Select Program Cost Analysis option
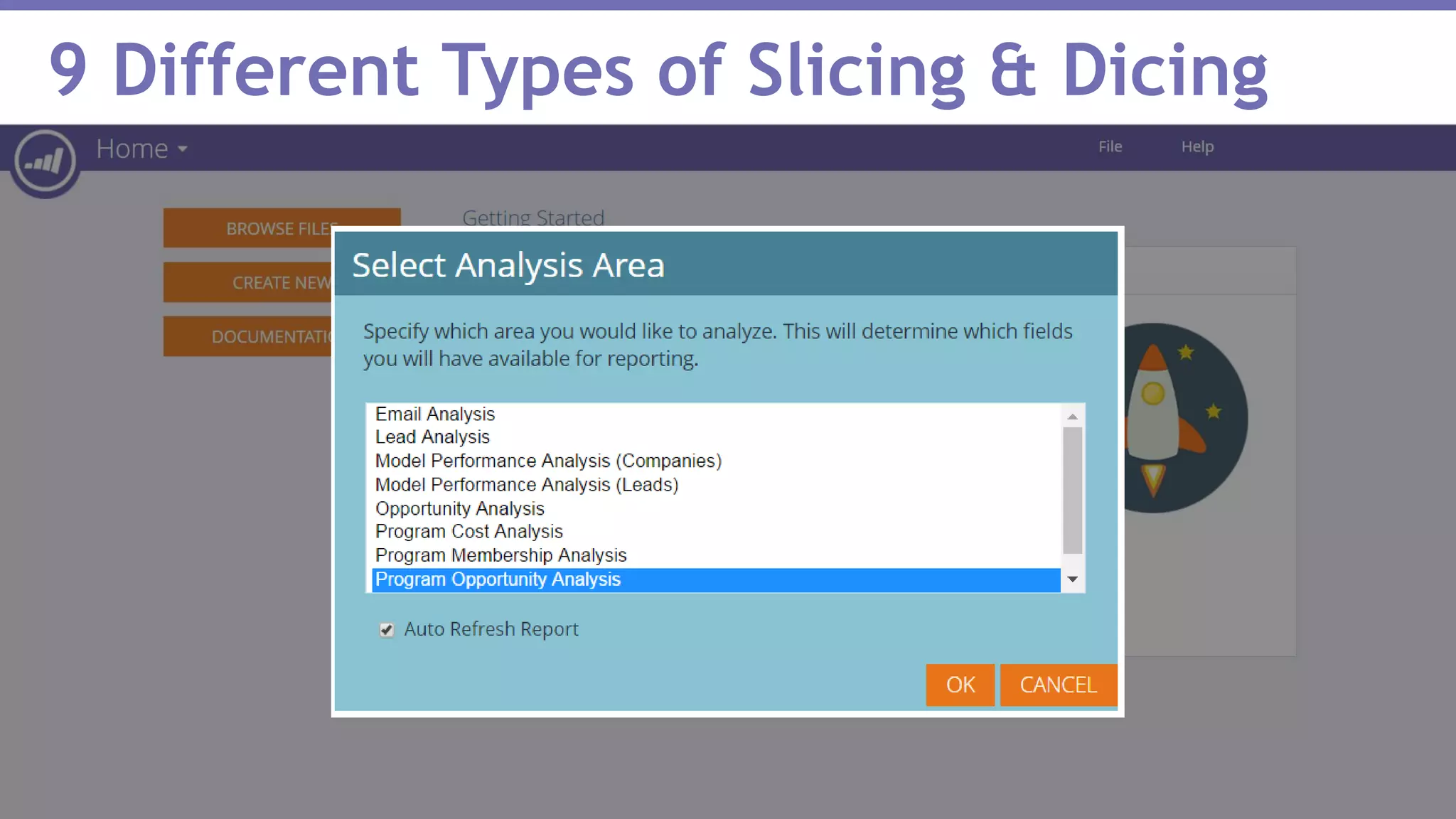This screenshot has height=819, width=1456. 716,532
